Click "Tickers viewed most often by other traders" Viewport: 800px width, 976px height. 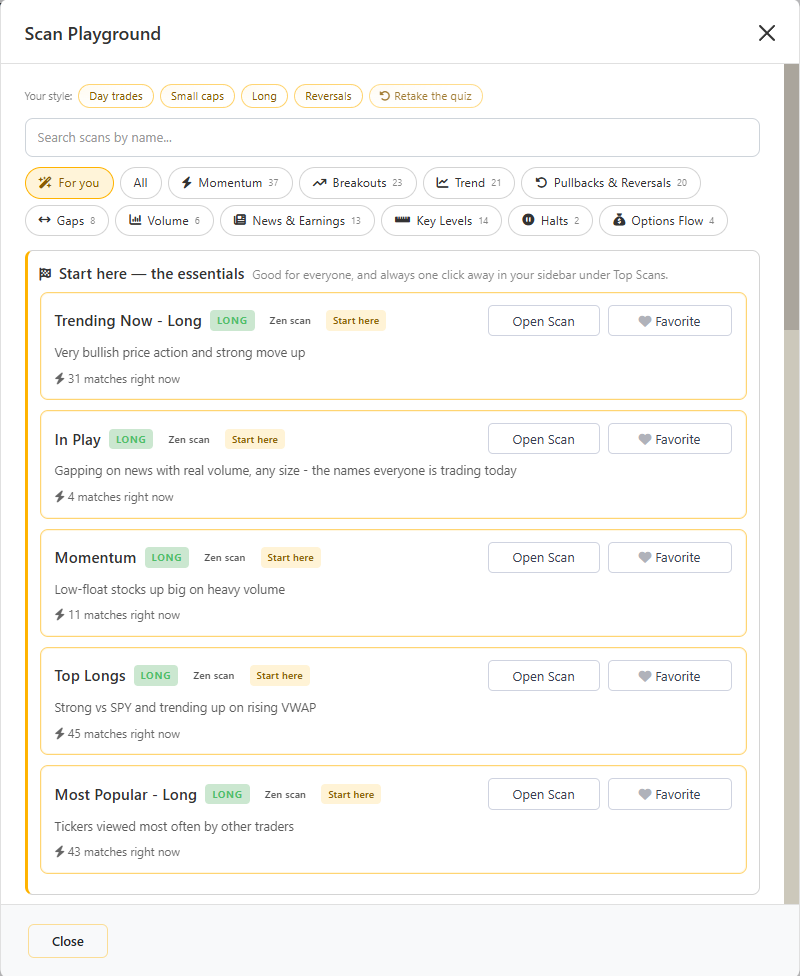point(174,827)
